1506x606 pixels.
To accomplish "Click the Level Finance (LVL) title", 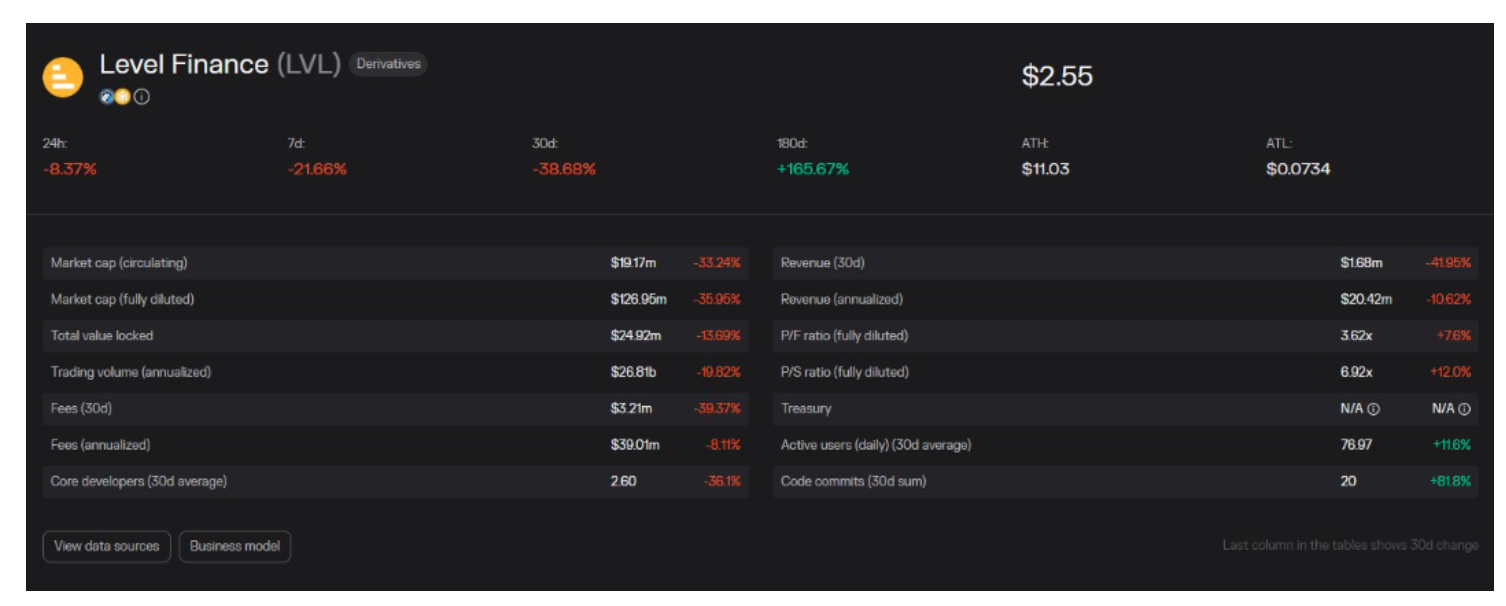I will point(220,65).
